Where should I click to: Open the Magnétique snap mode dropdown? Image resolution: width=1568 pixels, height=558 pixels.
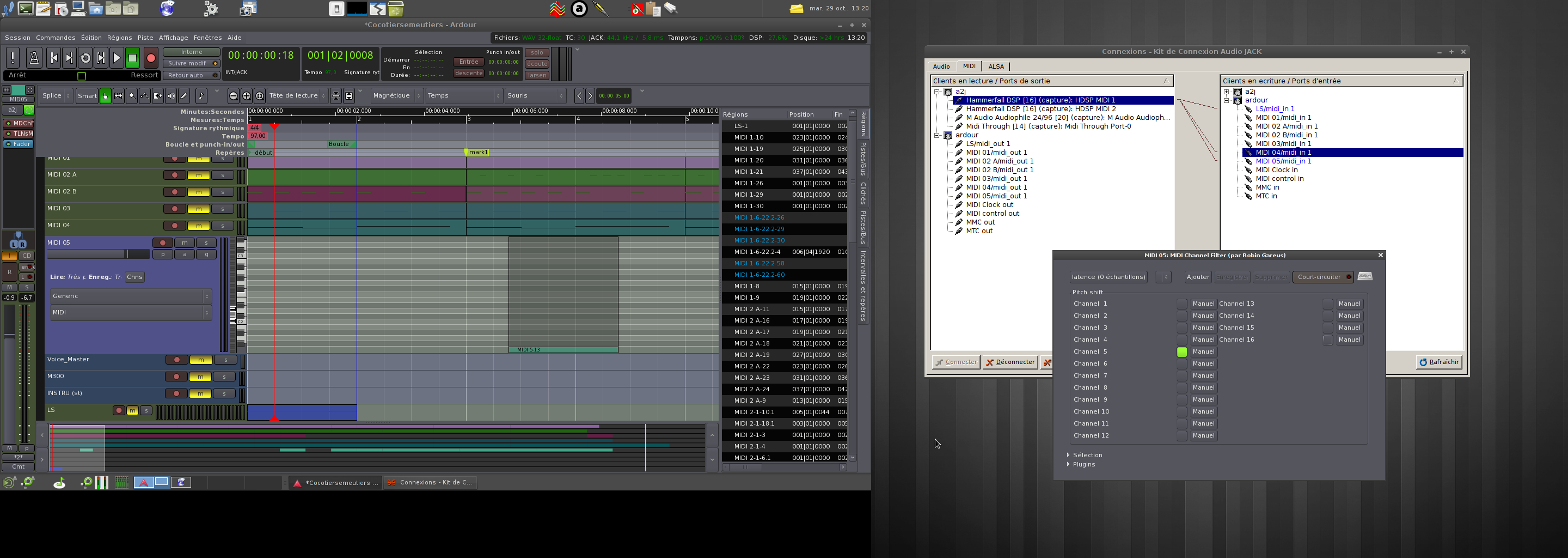(397, 96)
